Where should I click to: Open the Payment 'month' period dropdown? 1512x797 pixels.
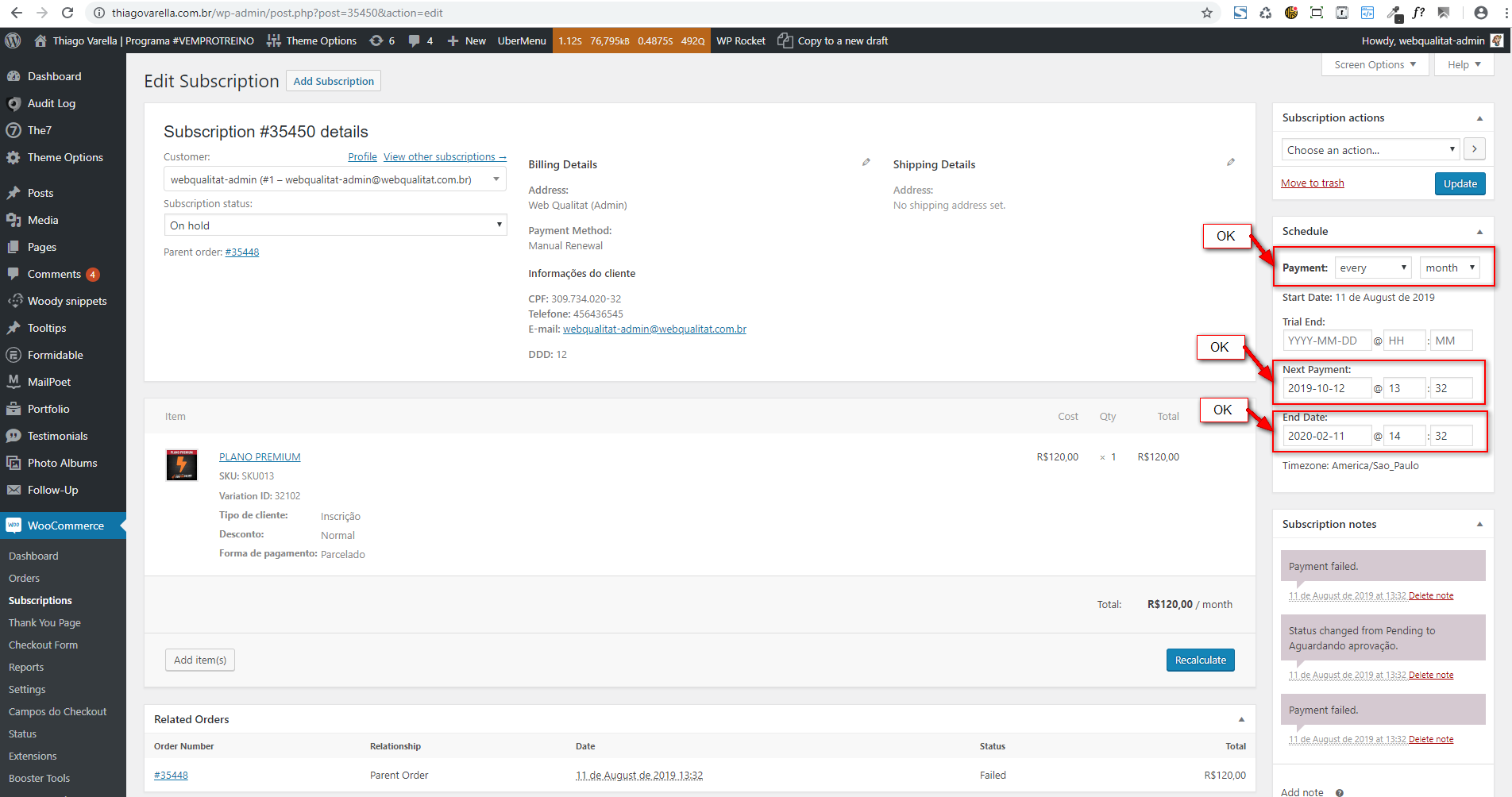click(1450, 268)
